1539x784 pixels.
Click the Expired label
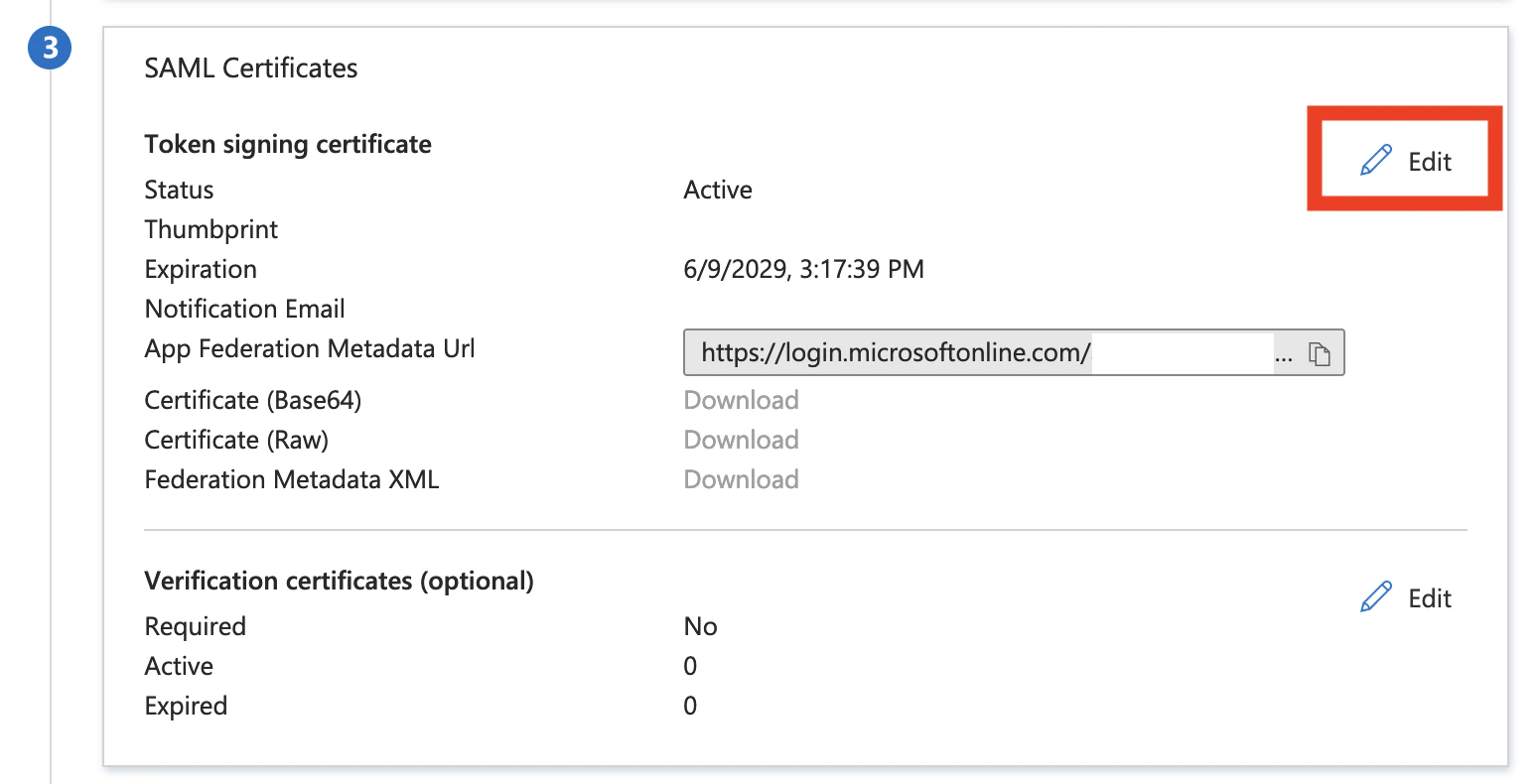point(187,706)
